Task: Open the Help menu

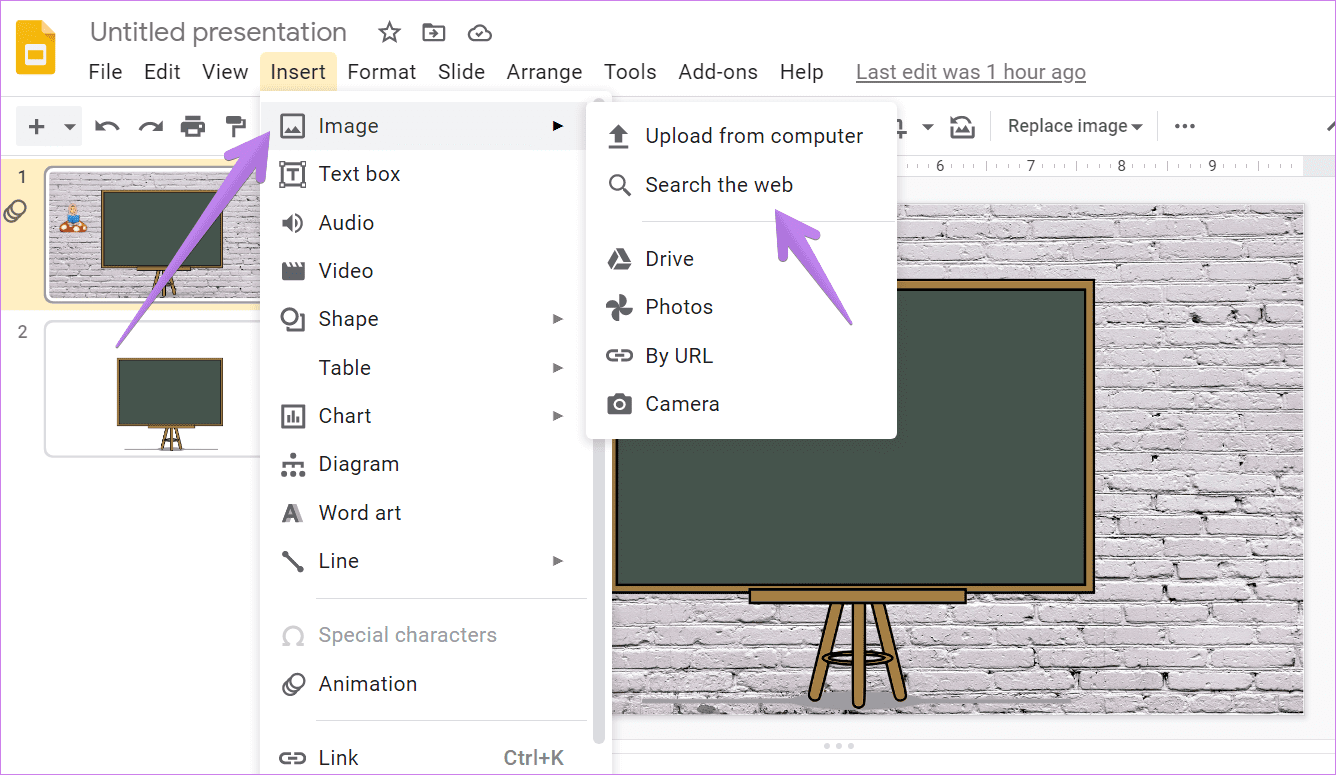Action: (x=802, y=72)
